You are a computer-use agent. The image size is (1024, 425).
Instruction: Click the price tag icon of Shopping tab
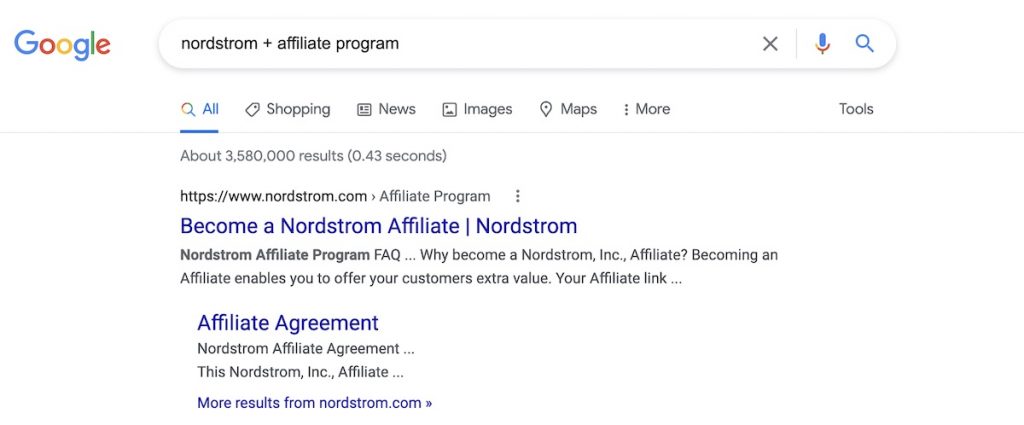(252, 110)
